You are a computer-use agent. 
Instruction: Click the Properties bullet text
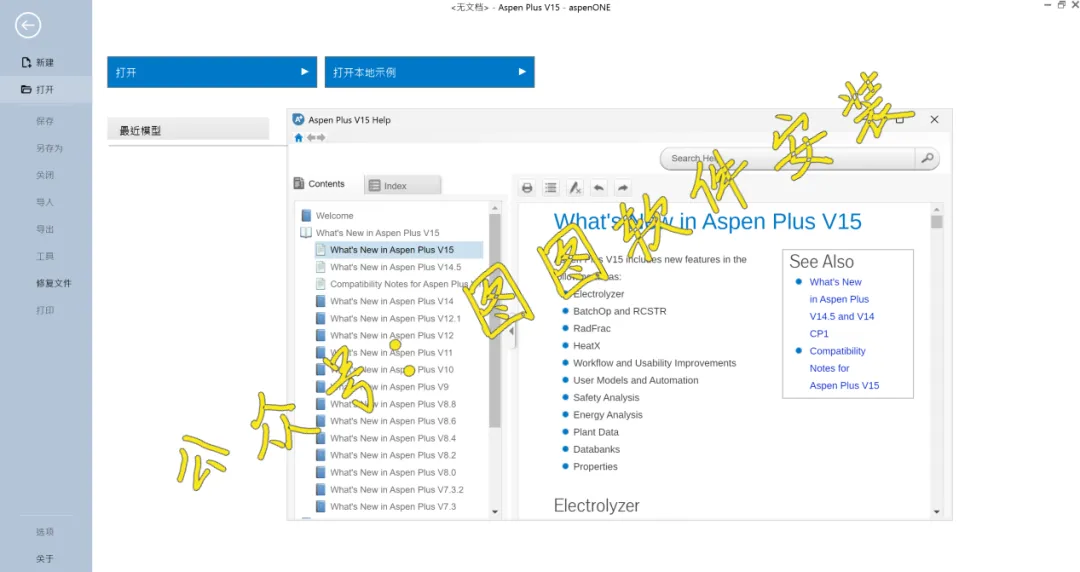tap(595, 467)
